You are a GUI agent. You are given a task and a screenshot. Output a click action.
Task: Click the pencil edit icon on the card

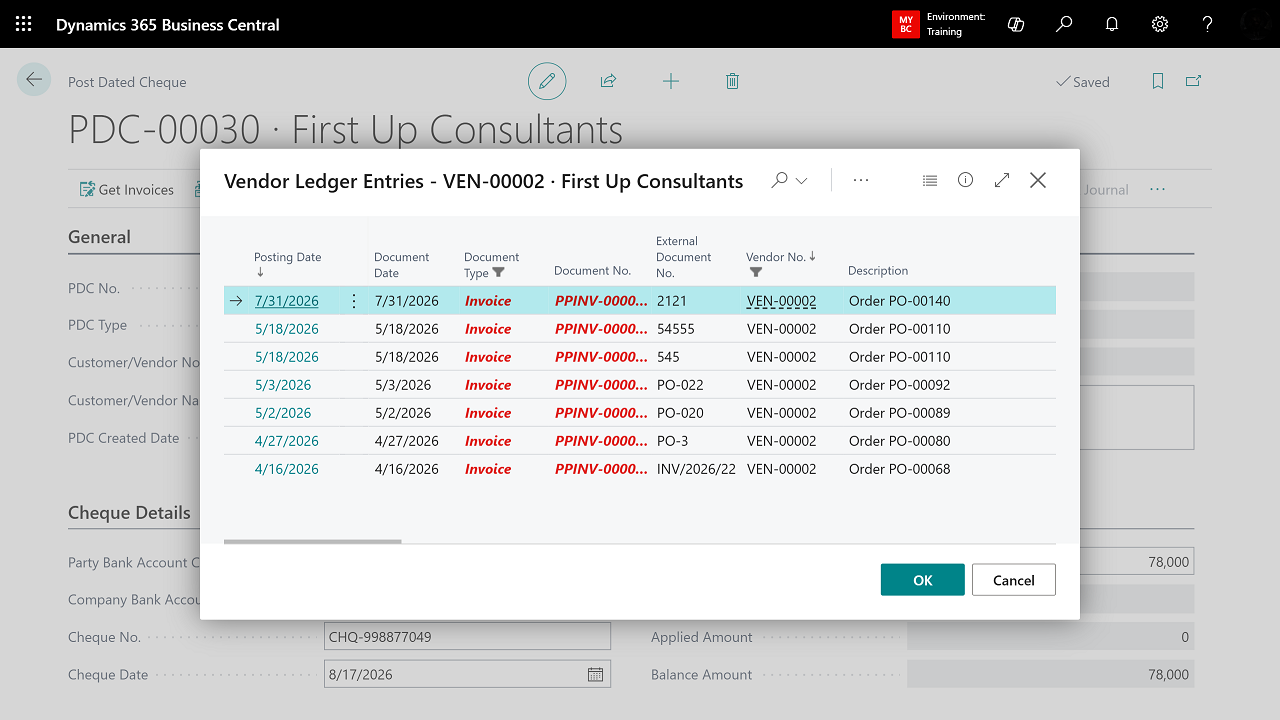pyautogui.click(x=547, y=82)
